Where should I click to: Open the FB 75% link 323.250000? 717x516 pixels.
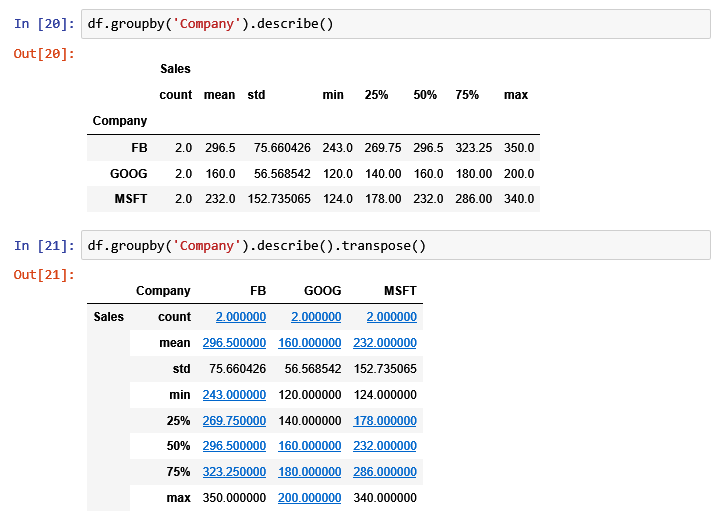(234, 472)
